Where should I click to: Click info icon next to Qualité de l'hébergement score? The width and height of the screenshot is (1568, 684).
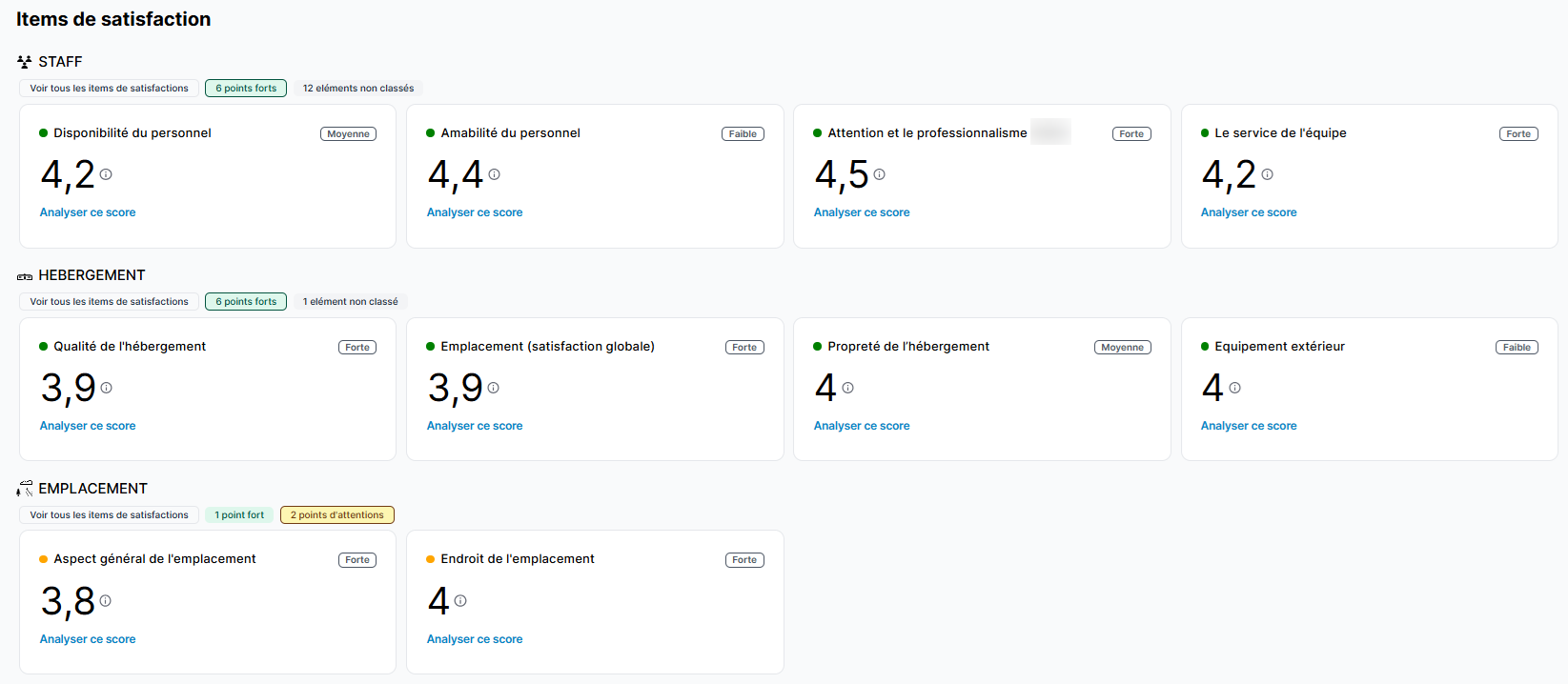106,388
